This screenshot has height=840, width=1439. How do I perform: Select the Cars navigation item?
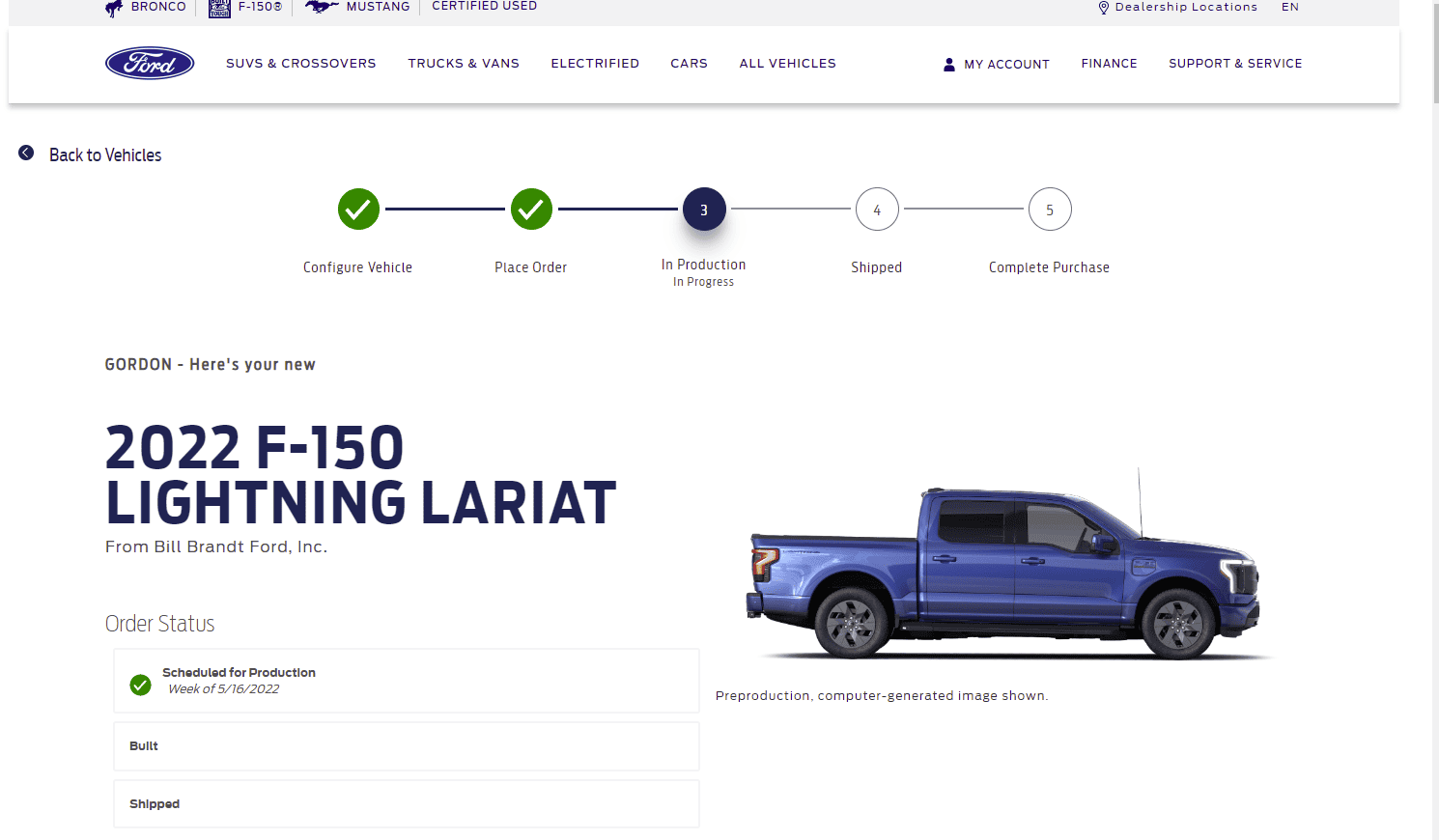pyautogui.click(x=689, y=63)
